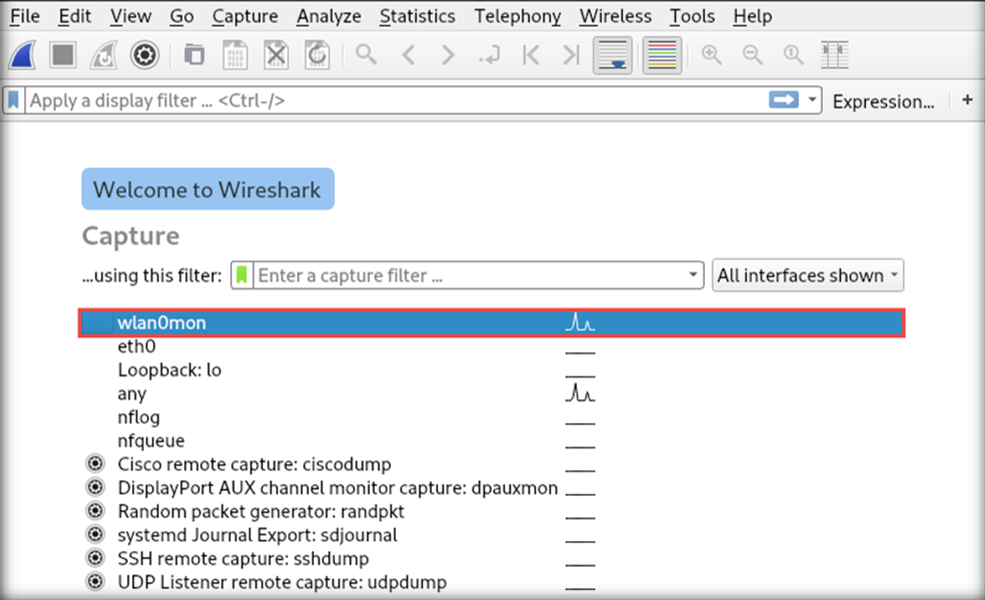Select Cisco remote capture: ciscodump row
This screenshot has width=985, height=600.
(492, 464)
